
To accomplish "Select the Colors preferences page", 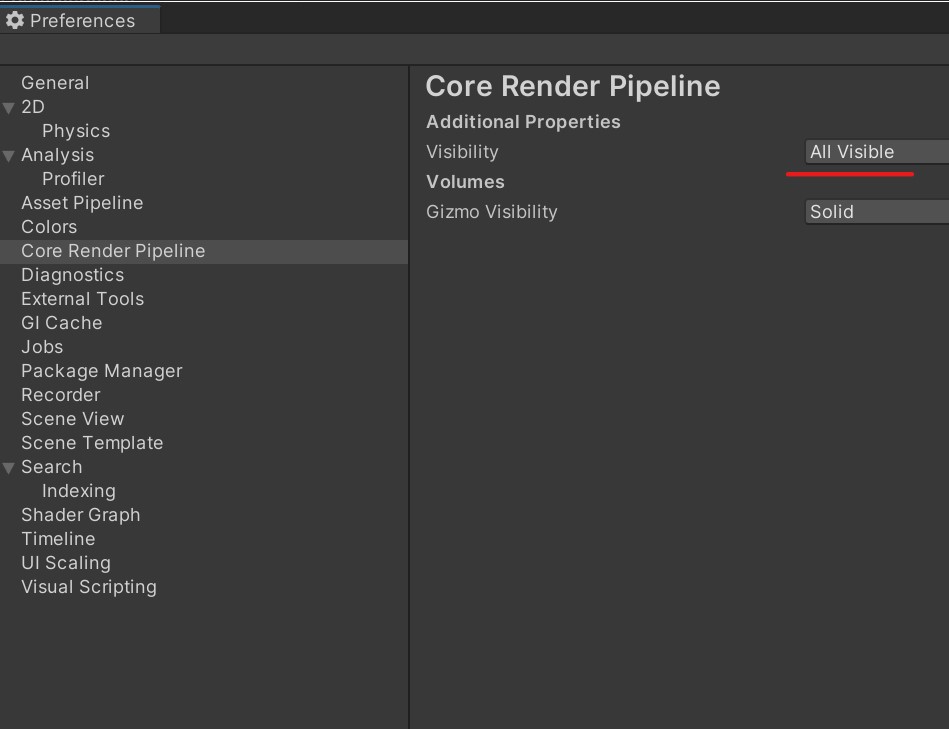I will 48,226.
